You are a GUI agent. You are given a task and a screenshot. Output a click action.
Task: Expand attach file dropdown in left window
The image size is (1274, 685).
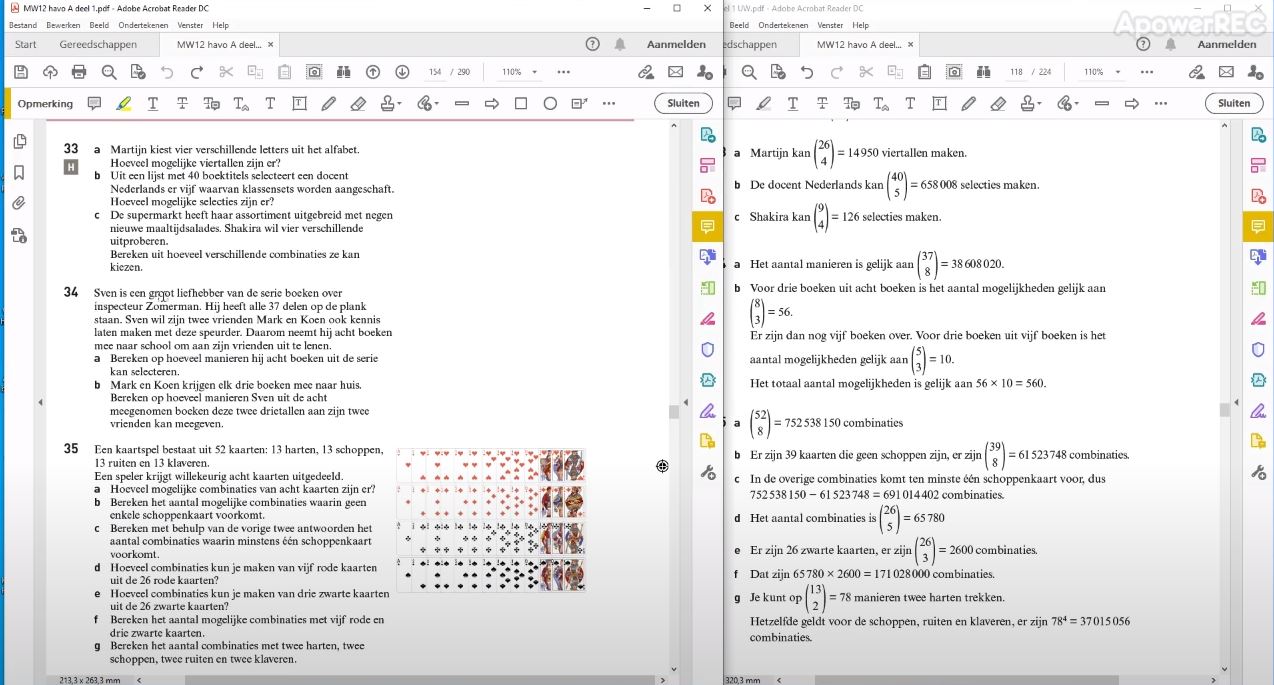click(436, 103)
